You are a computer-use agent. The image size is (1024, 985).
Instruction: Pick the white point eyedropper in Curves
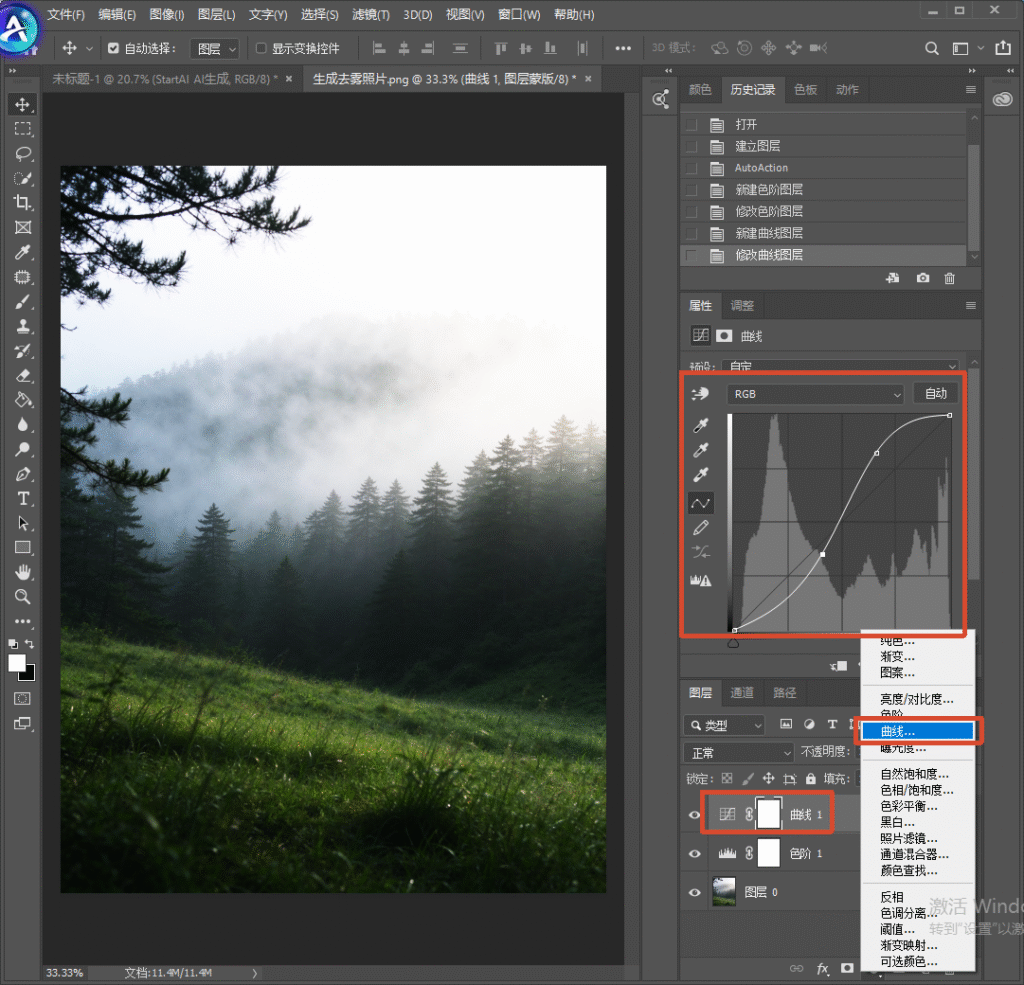tap(701, 475)
